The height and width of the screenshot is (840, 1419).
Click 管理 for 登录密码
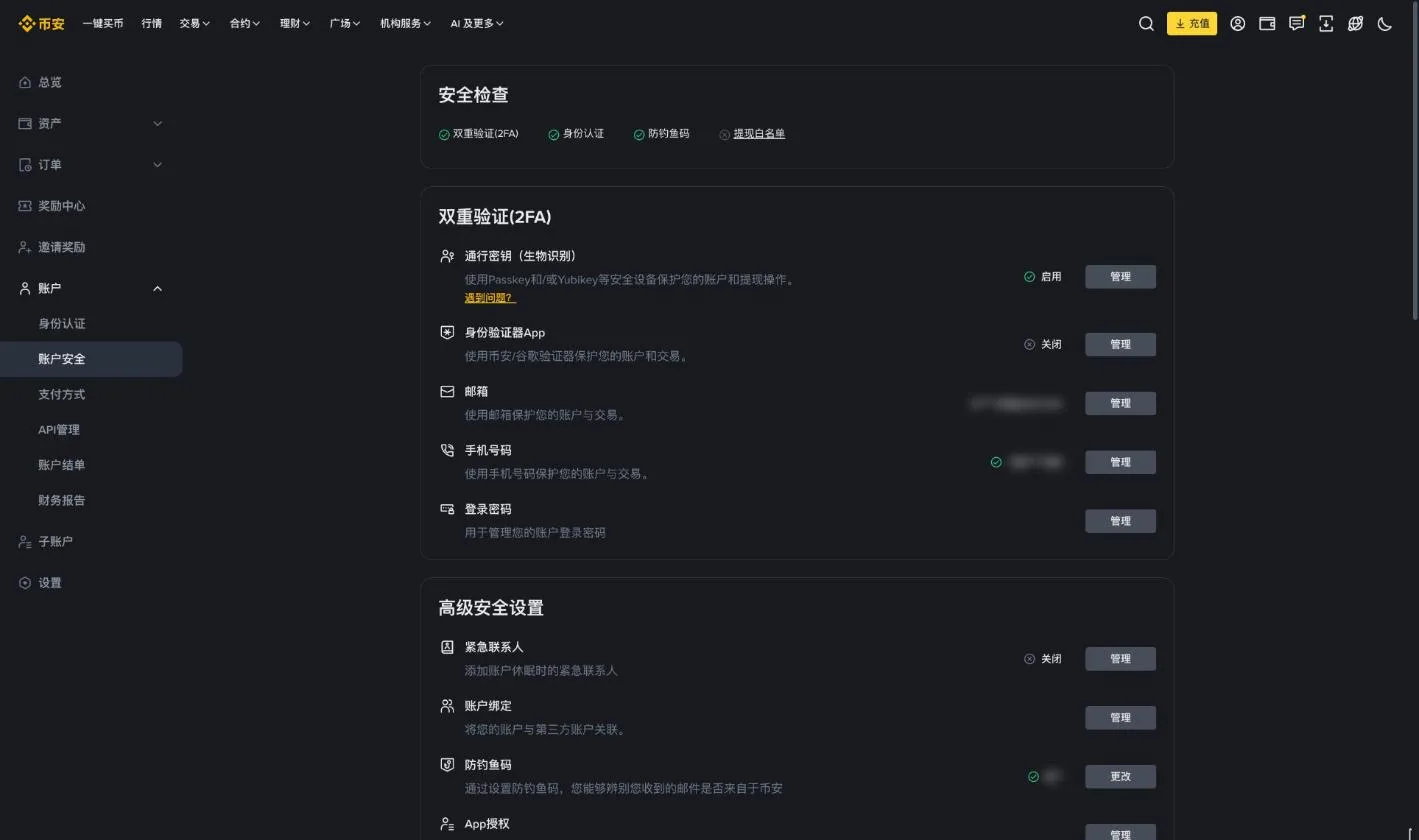(x=1120, y=521)
